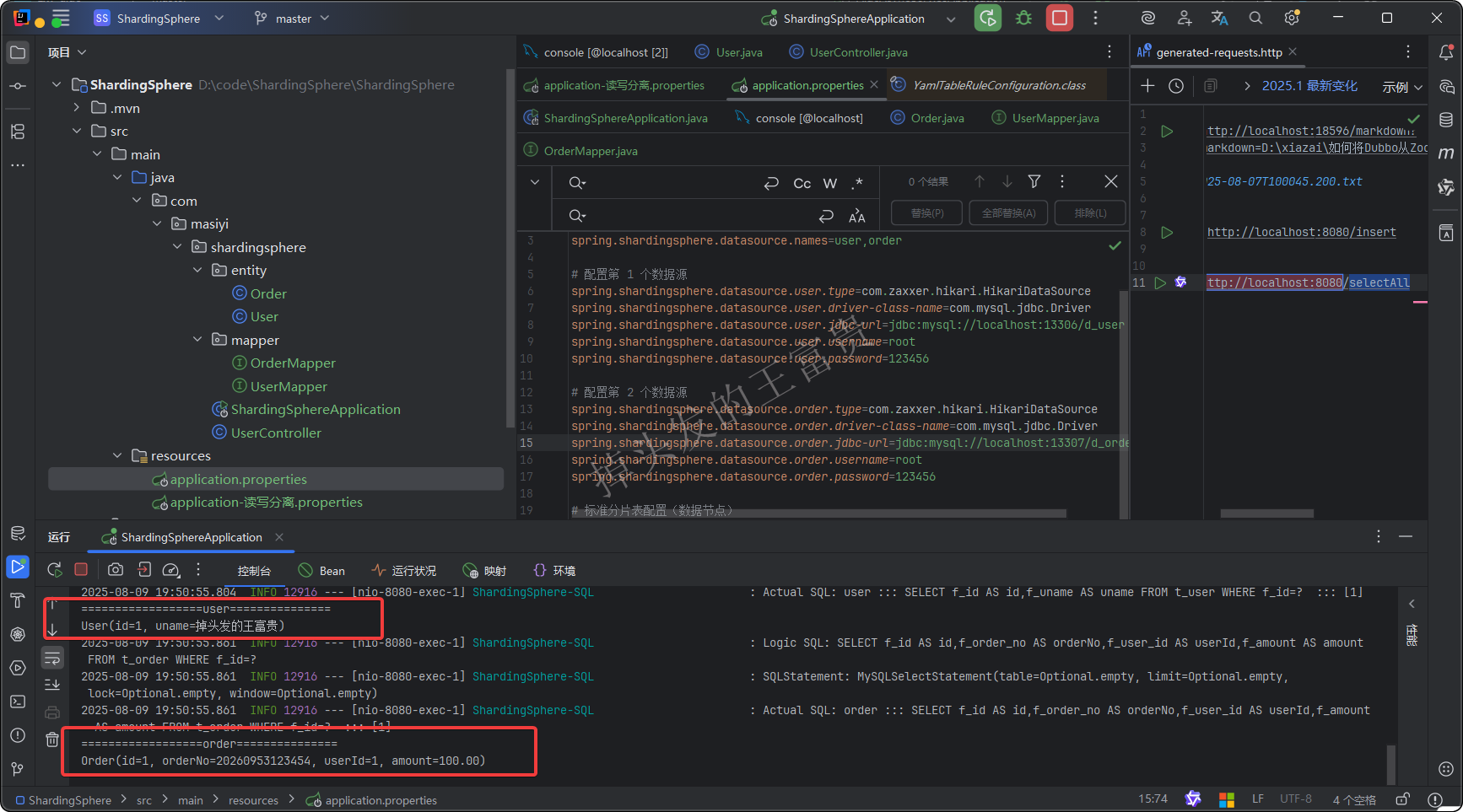This screenshot has height=812, width=1463.
Task: Stop the running application with red button
Action: point(1060,18)
